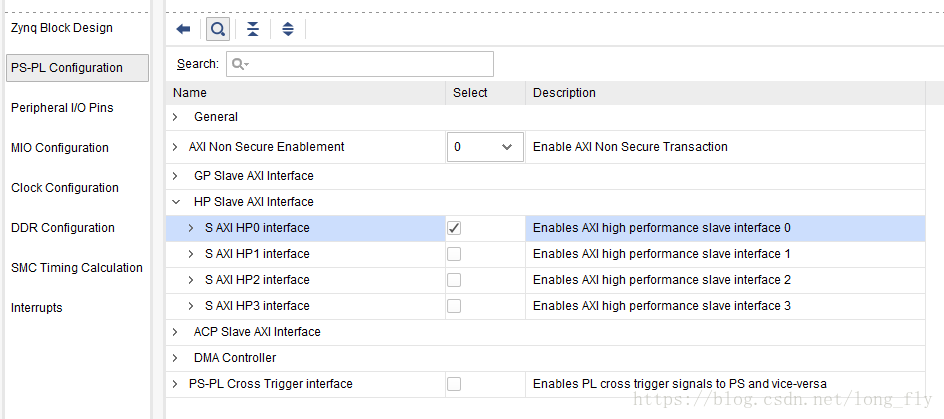This screenshot has width=944, height=419.
Task: Collapse the HP Slave AXI Interface group
Action: 175,202
